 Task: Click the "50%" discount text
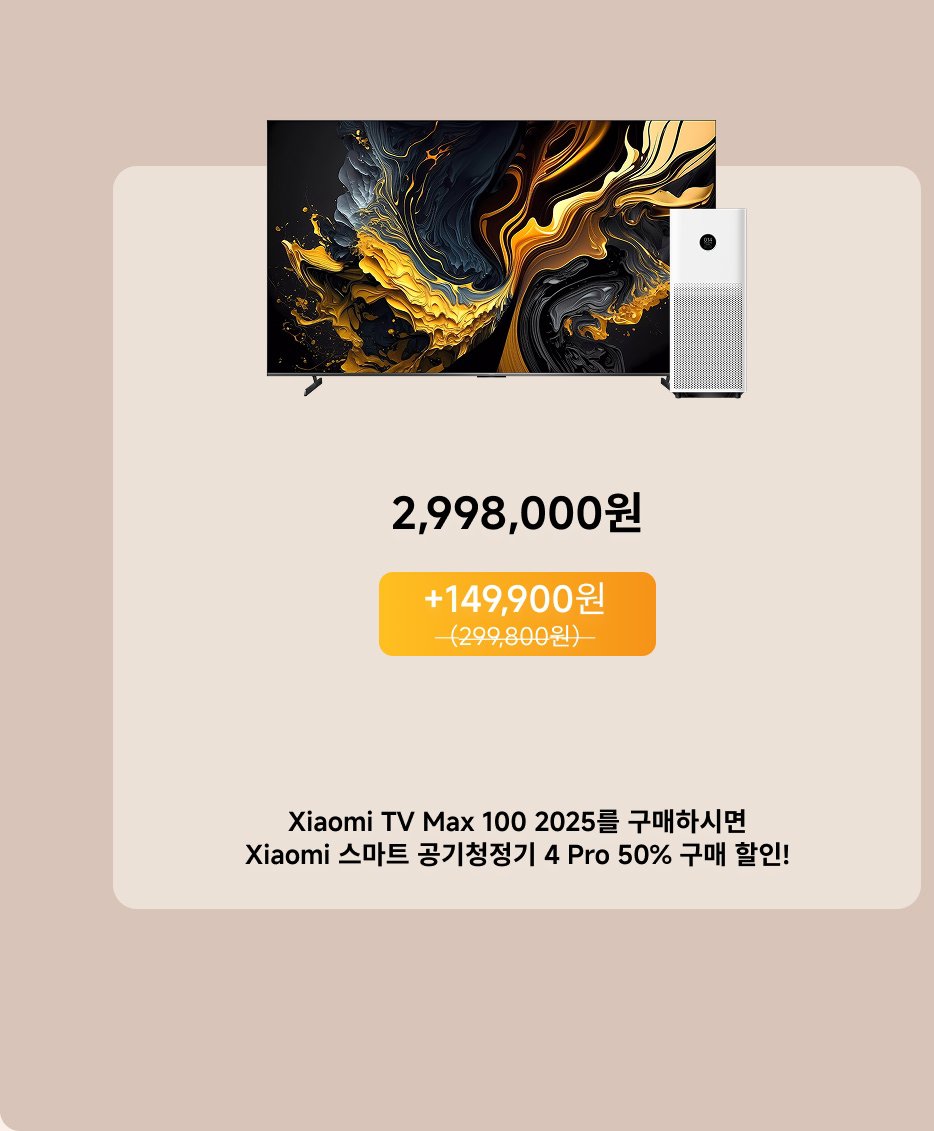click(x=644, y=855)
